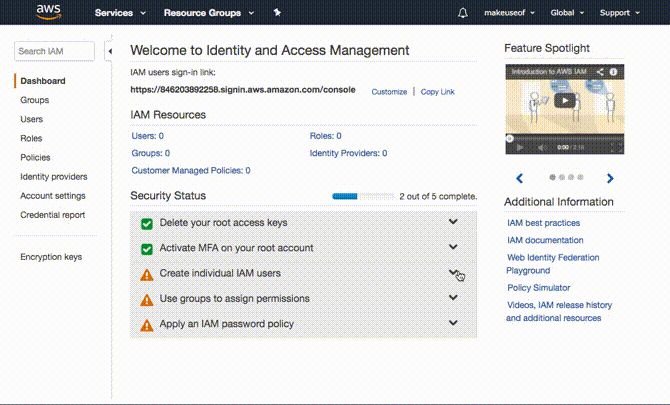
Task: Collapse the sidebar with the arrow handle
Action: tap(109, 51)
